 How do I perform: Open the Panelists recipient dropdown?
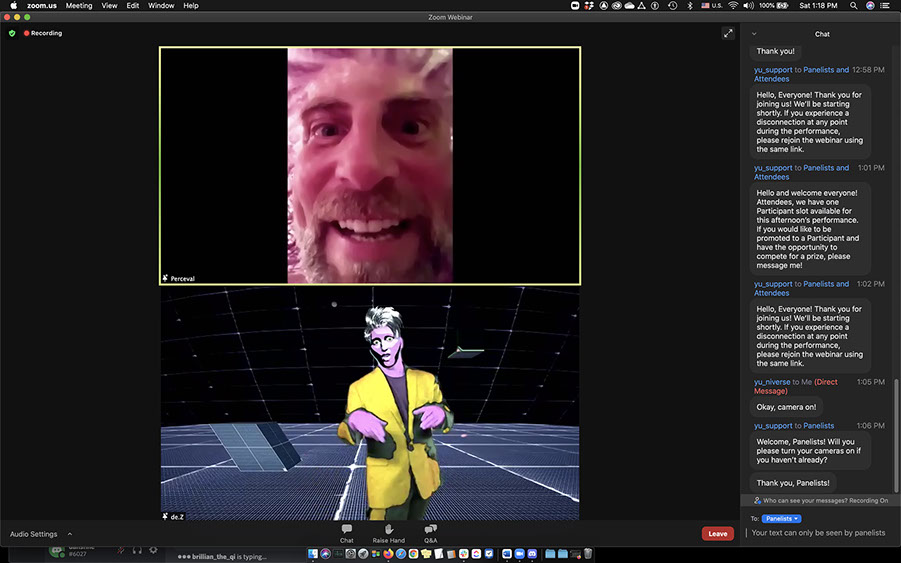point(782,519)
